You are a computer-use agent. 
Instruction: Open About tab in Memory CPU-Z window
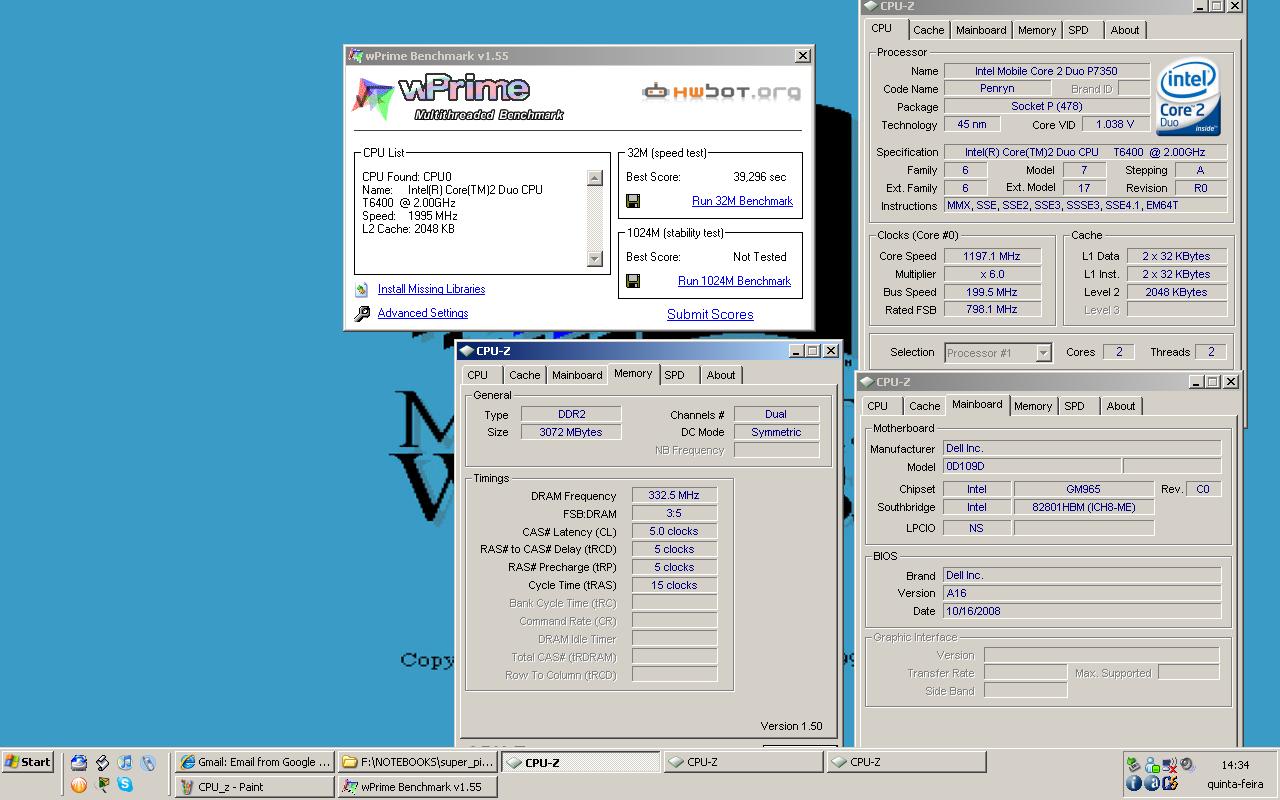coord(721,375)
